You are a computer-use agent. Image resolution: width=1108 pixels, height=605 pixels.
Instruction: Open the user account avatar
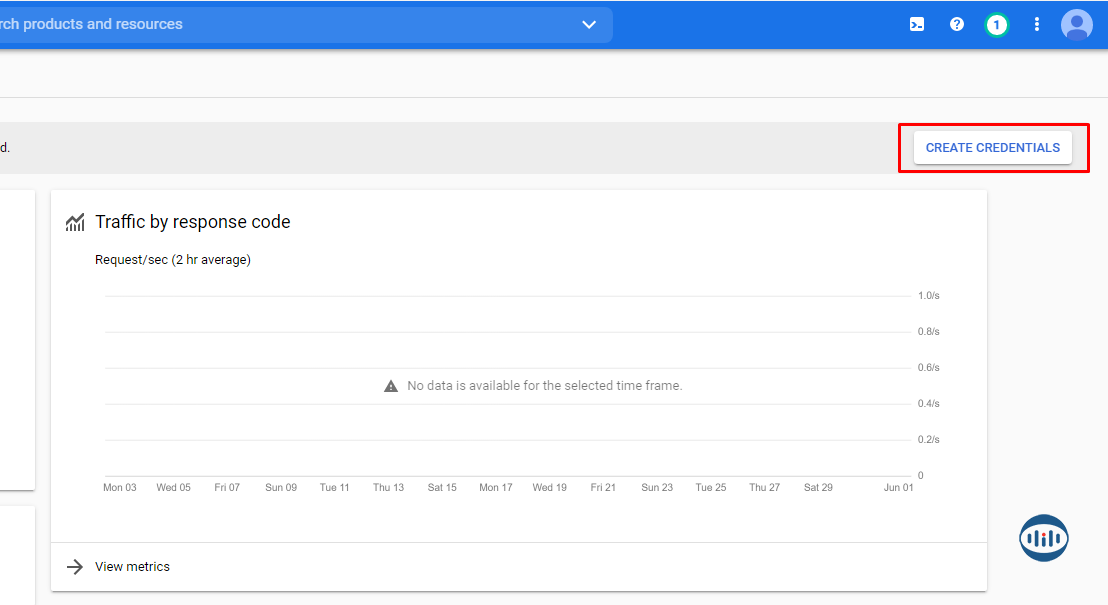[1077, 24]
